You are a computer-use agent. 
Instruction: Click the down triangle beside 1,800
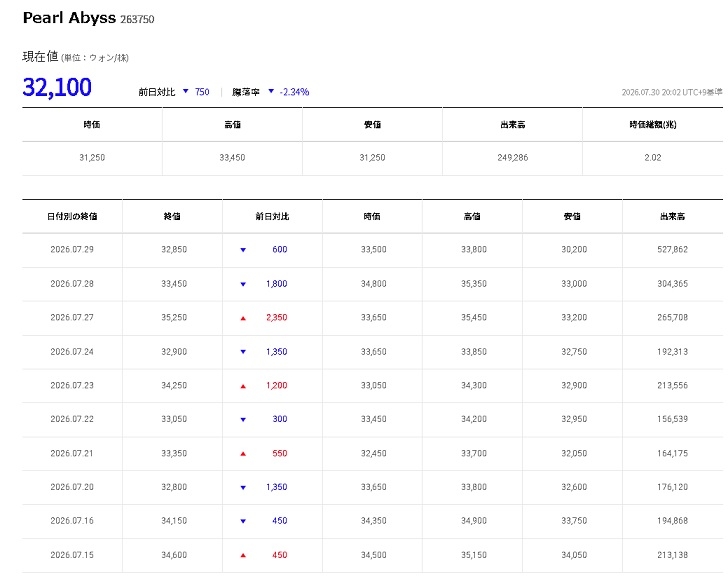coord(243,284)
